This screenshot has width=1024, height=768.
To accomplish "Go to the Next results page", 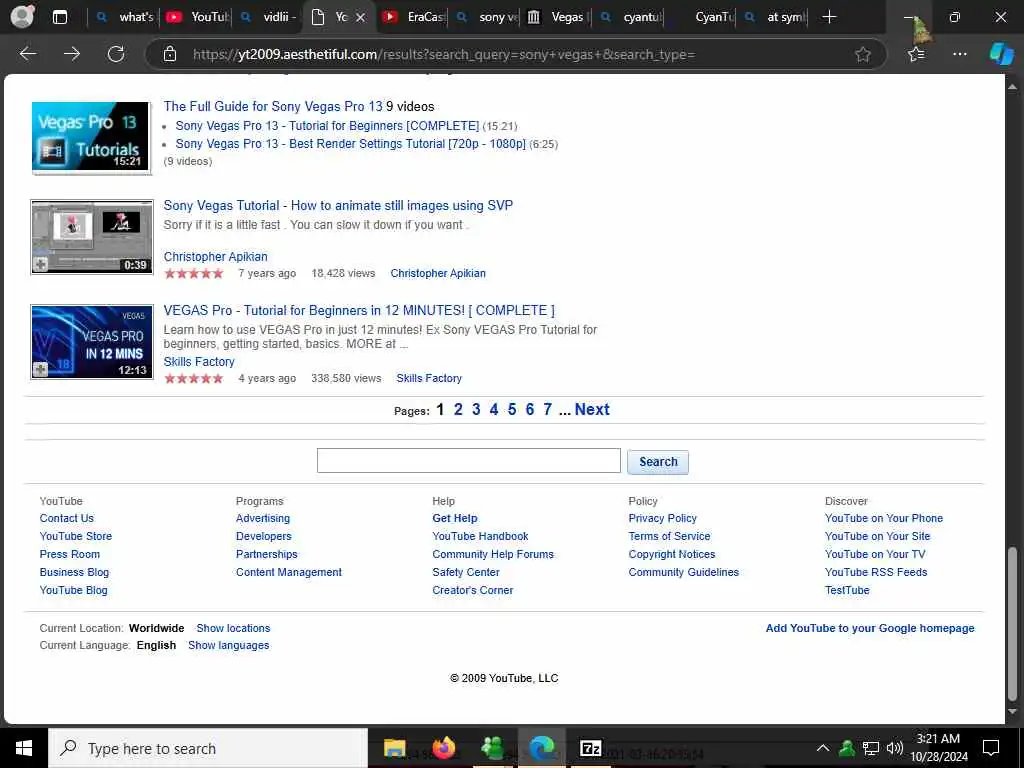I will 592,409.
